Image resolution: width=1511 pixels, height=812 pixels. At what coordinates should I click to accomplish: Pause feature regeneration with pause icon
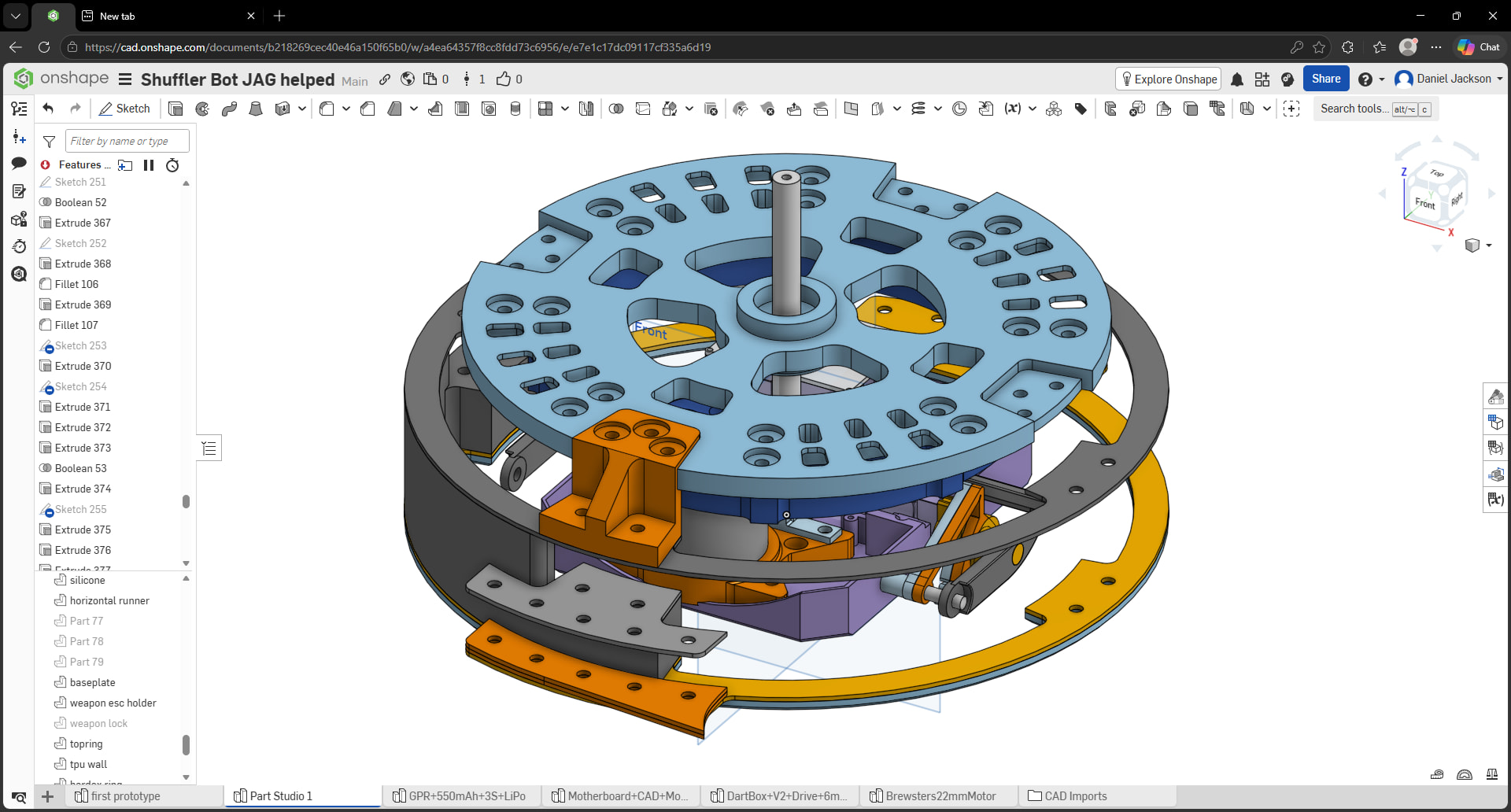point(149,165)
